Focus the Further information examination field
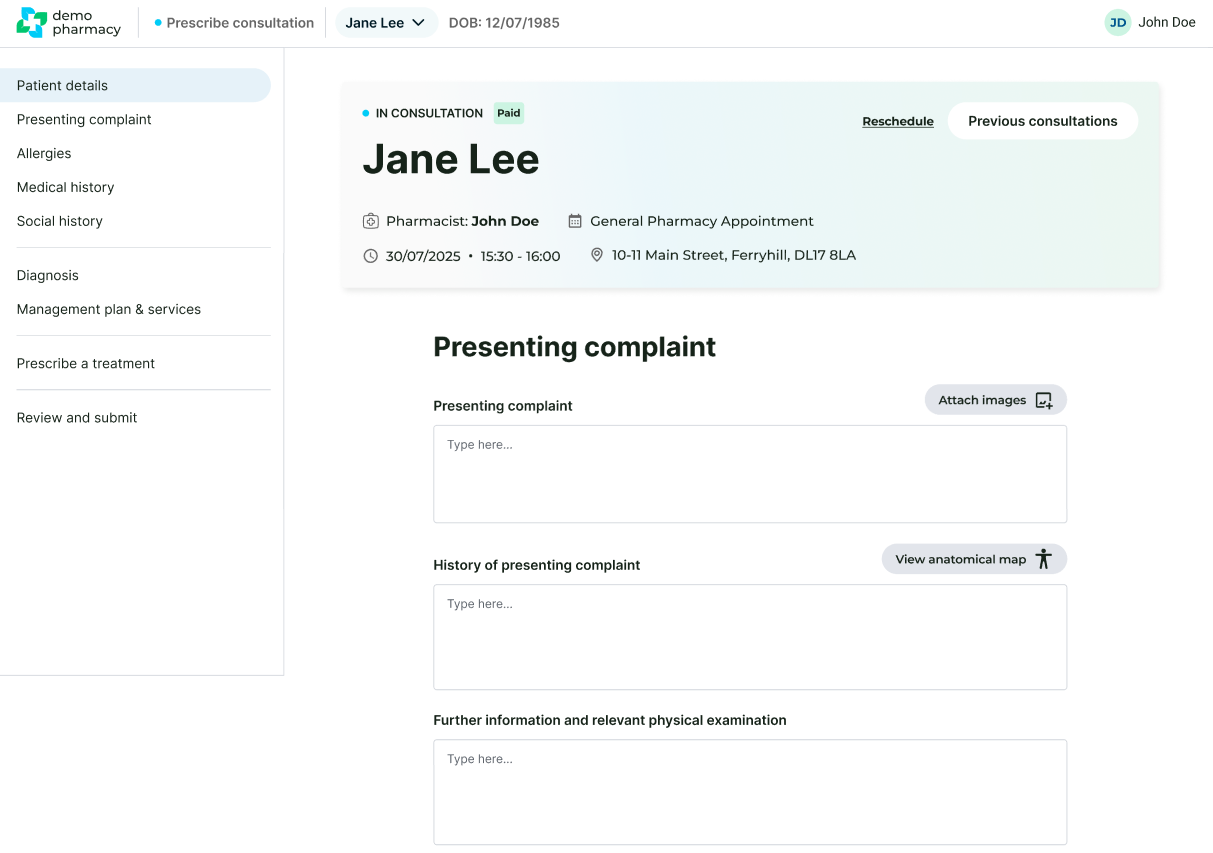The width and height of the screenshot is (1213, 853). [749, 792]
